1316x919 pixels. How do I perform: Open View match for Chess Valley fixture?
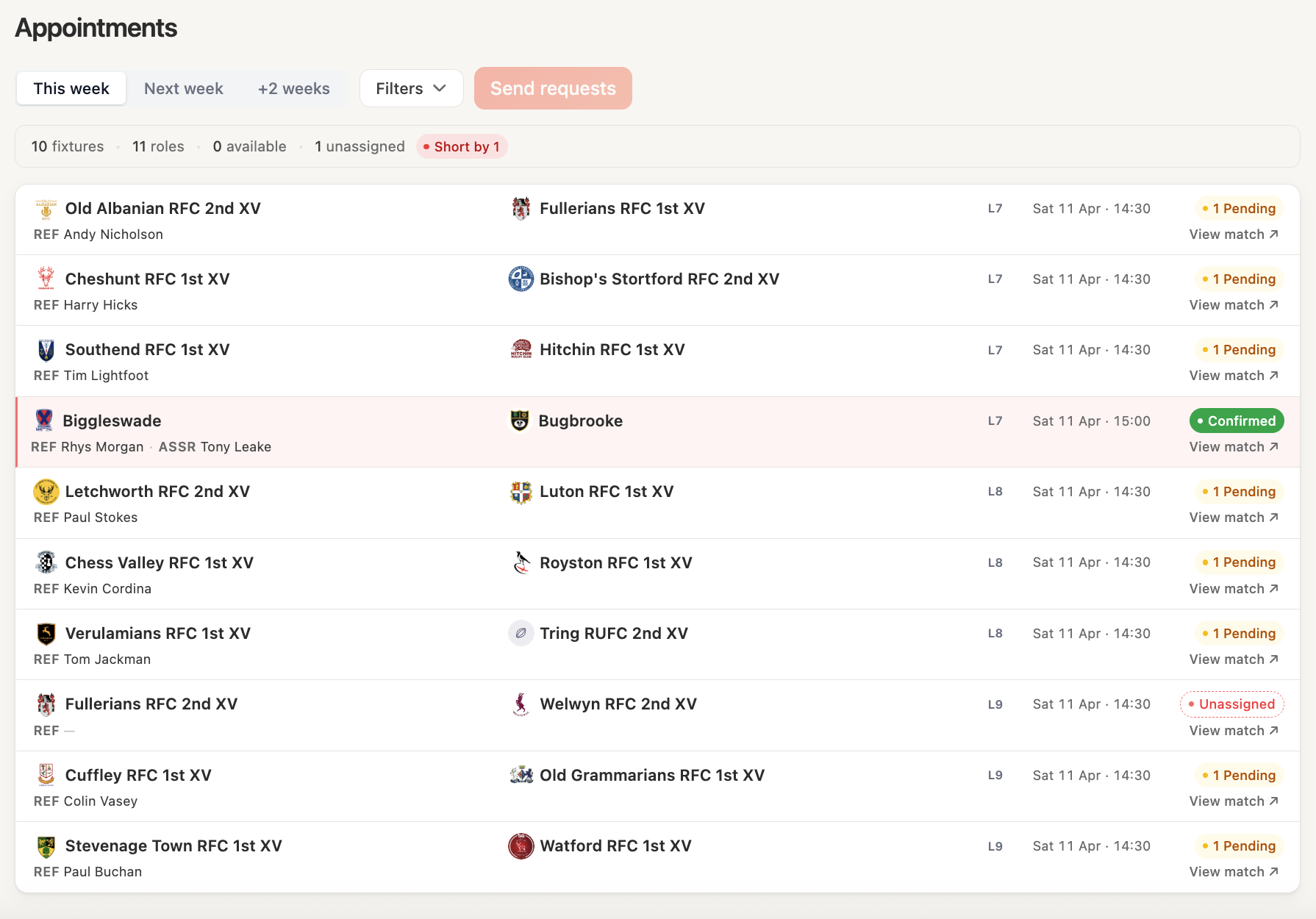coord(1234,589)
